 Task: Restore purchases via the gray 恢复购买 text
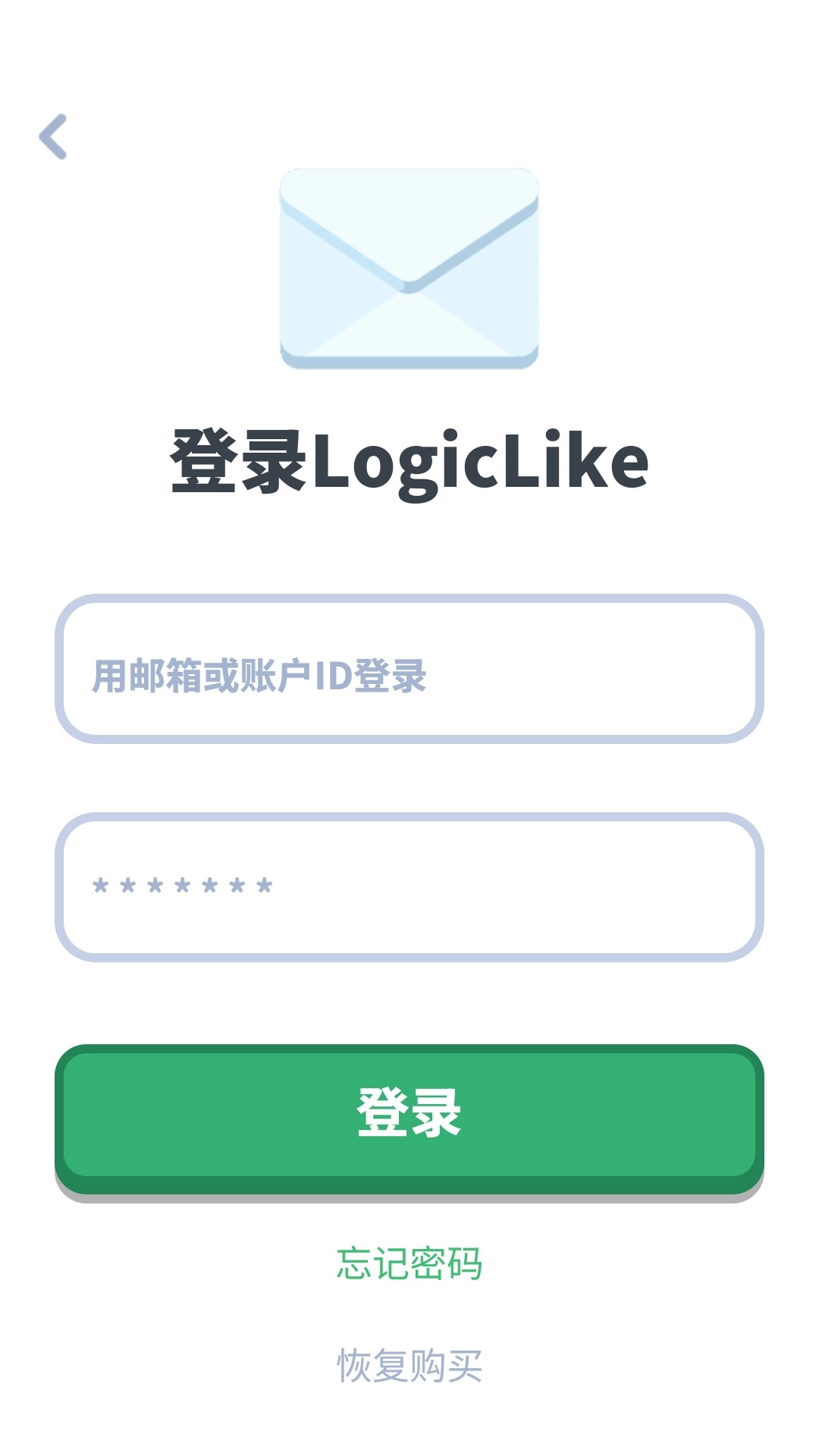[409, 1365]
